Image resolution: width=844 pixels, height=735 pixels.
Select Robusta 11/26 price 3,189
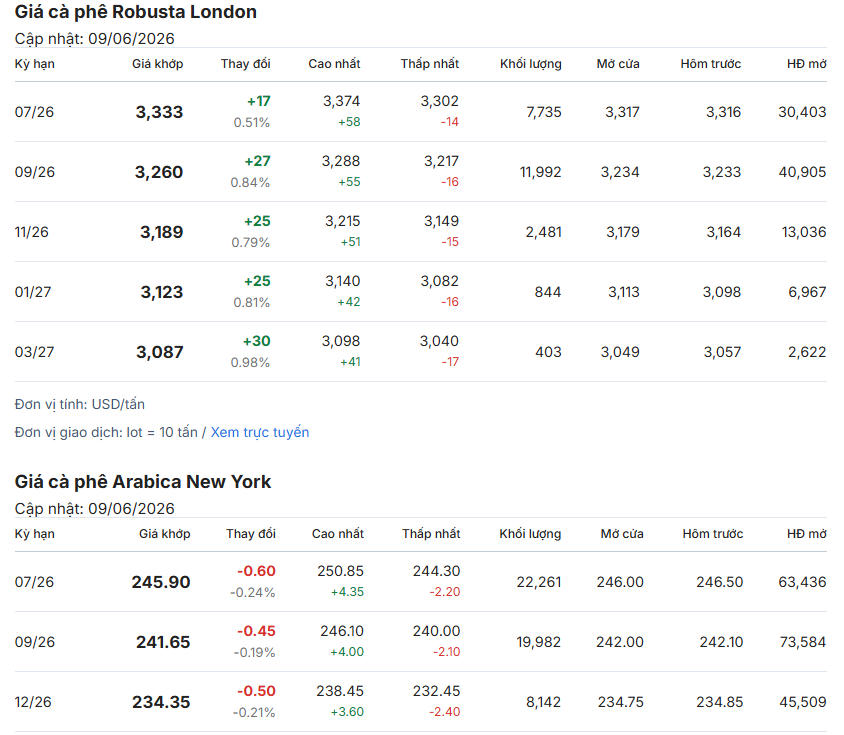[x=161, y=232]
